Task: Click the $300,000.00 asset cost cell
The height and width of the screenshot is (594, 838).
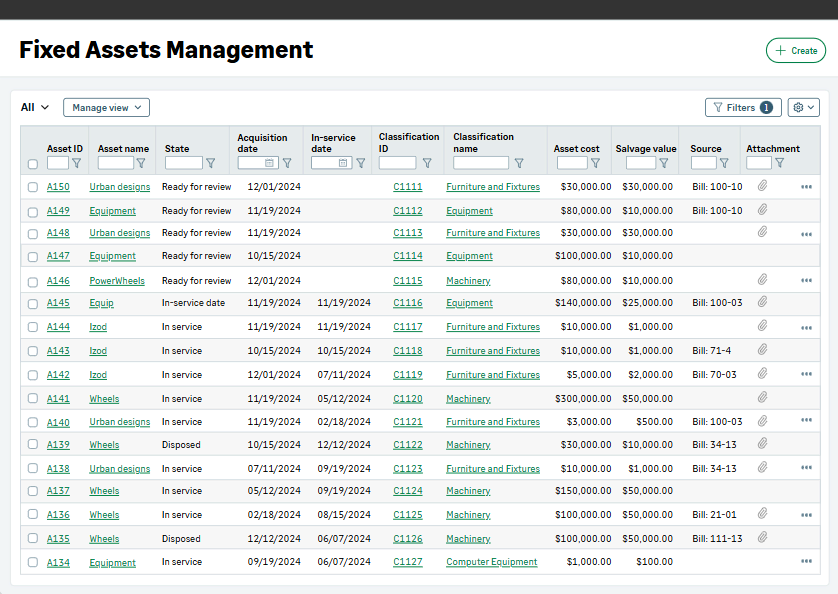Action: click(x=583, y=399)
